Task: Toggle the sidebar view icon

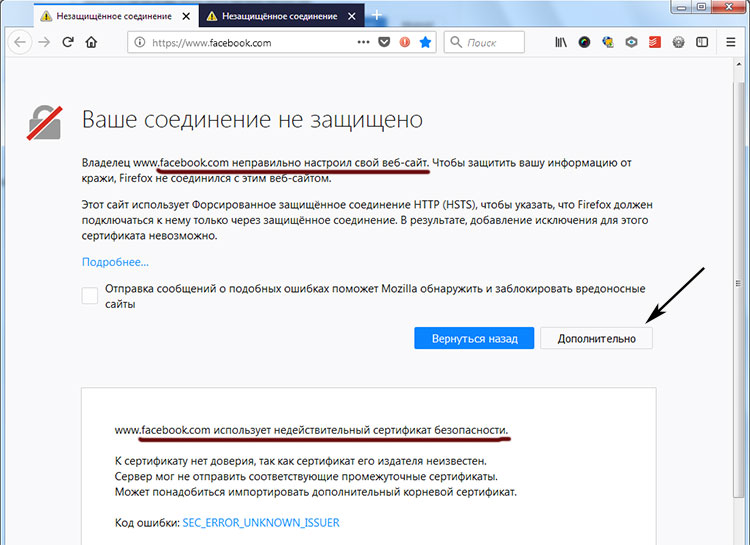Action: [x=702, y=43]
